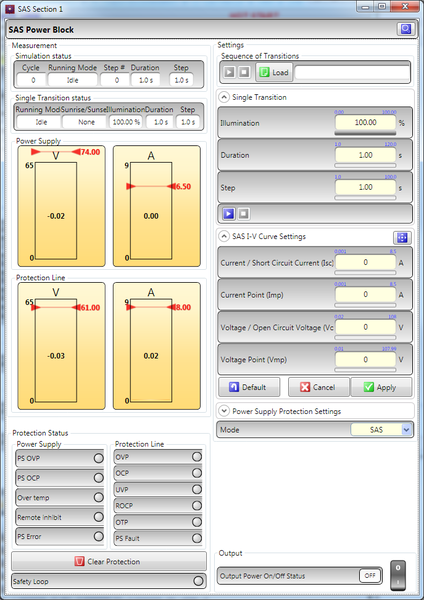
Task: Click the Duration value input field
Action: [365, 155]
